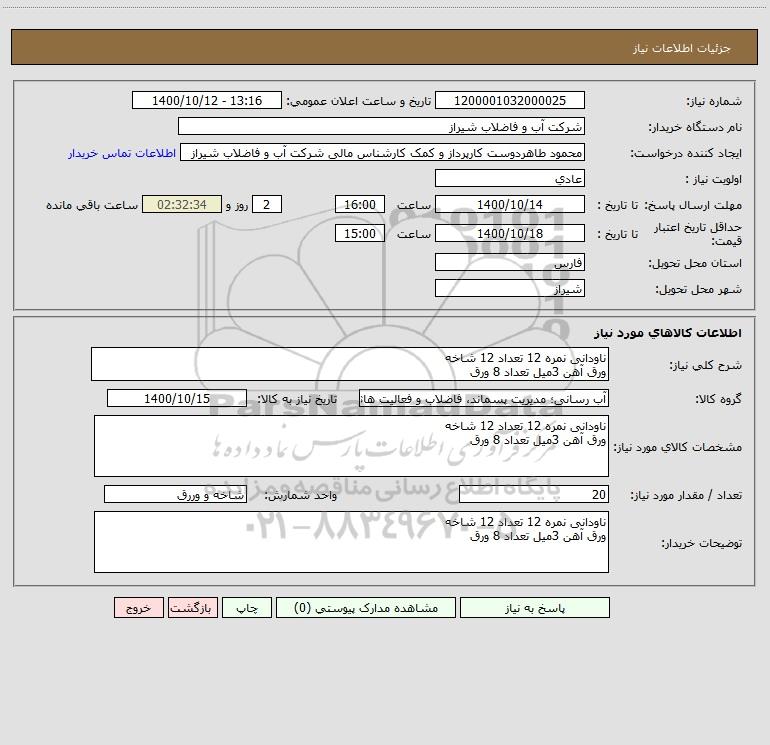Click the 'شماره نیاز:' label
The image size is (770, 745).
(714, 101)
